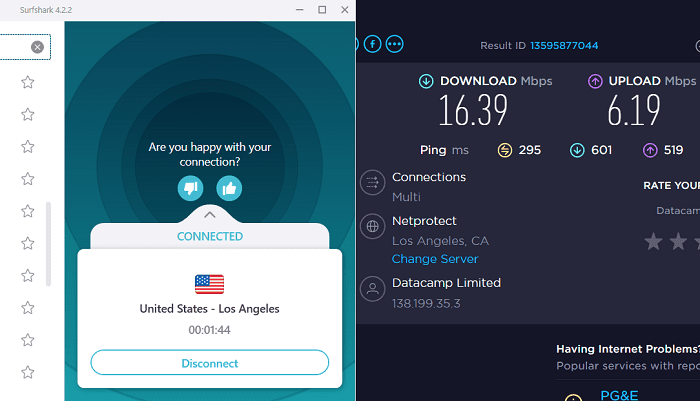Click the thumbs up feedback icon
The width and height of the screenshot is (700, 401).
pyautogui.click(x=229, y=187)
